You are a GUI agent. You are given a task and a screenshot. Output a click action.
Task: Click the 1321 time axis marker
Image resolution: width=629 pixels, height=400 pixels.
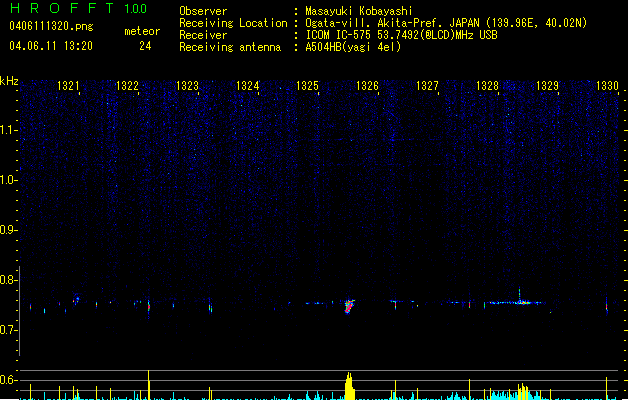(69, 86)
